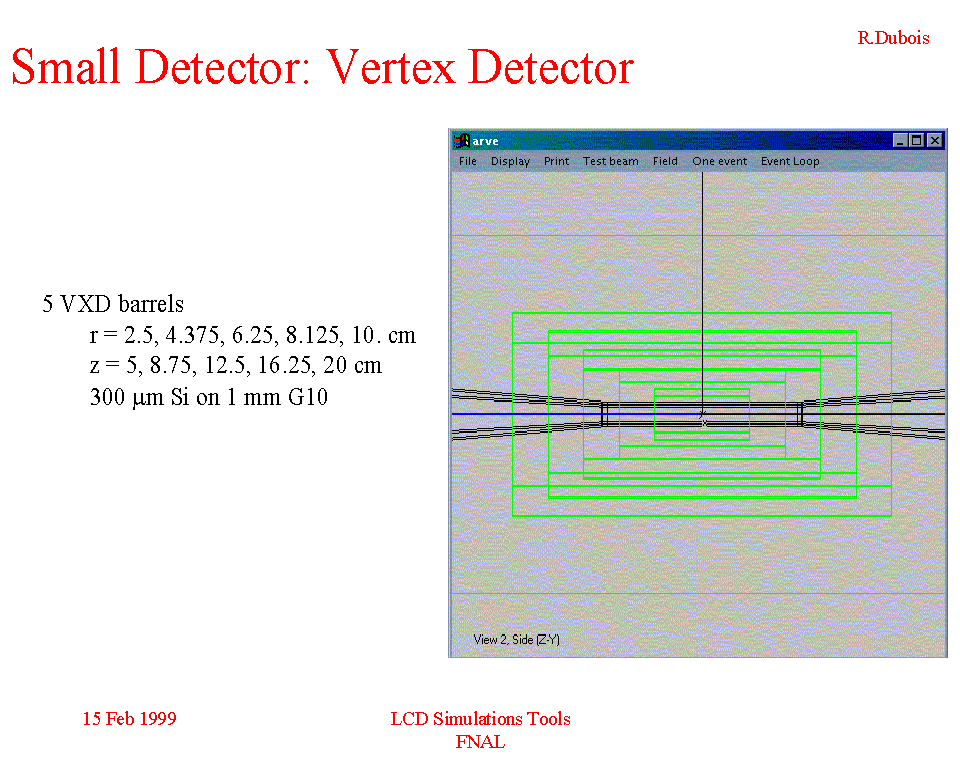The height and width of the screenshot is (768, 960).
Task: Click the R.Dubois author name
Action: (893, 38)
